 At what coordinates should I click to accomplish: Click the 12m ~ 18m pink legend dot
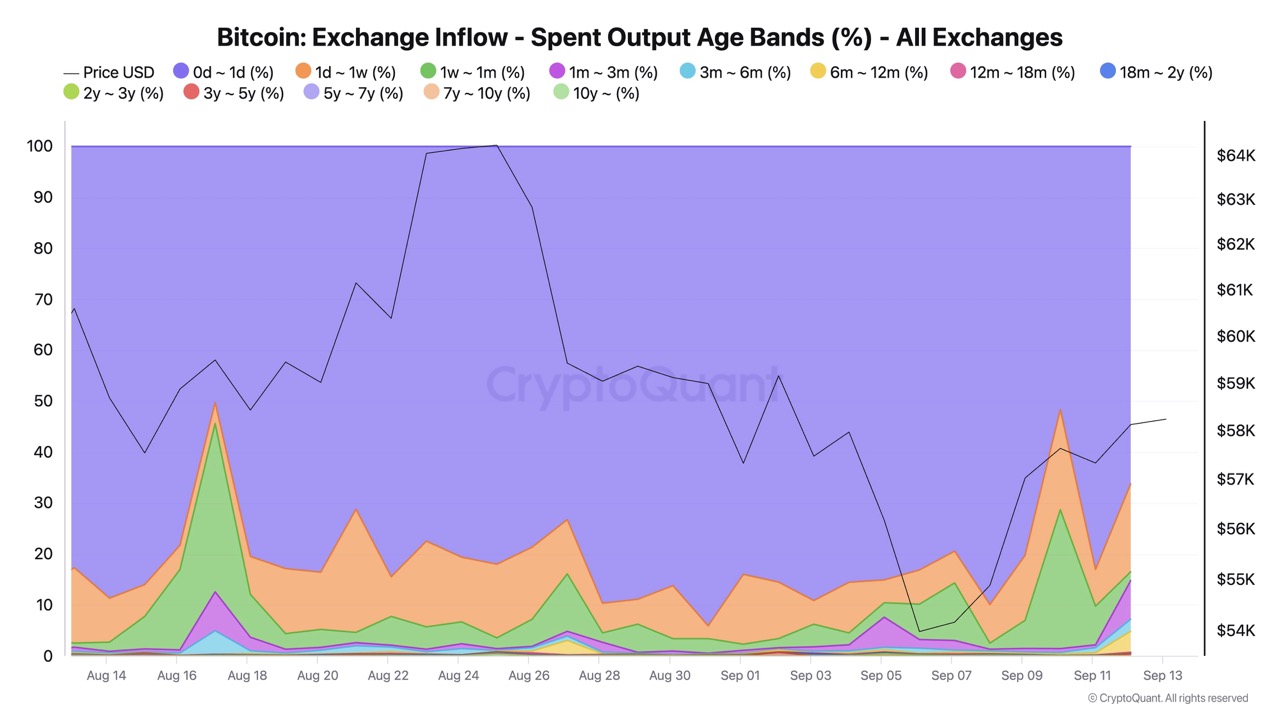pyautogui.click(x=958, y=71)
